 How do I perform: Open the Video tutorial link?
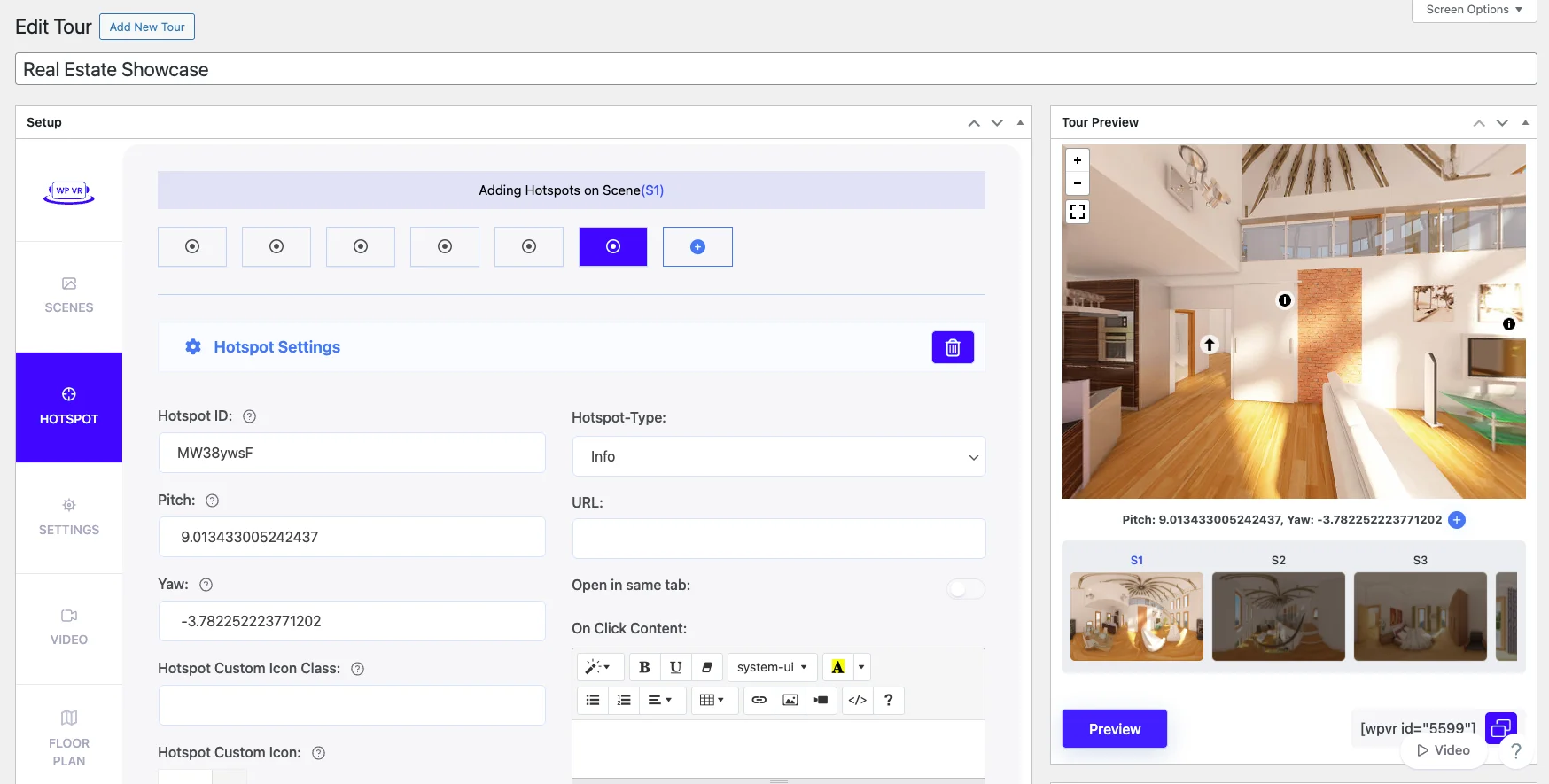tap(1444, 750)
